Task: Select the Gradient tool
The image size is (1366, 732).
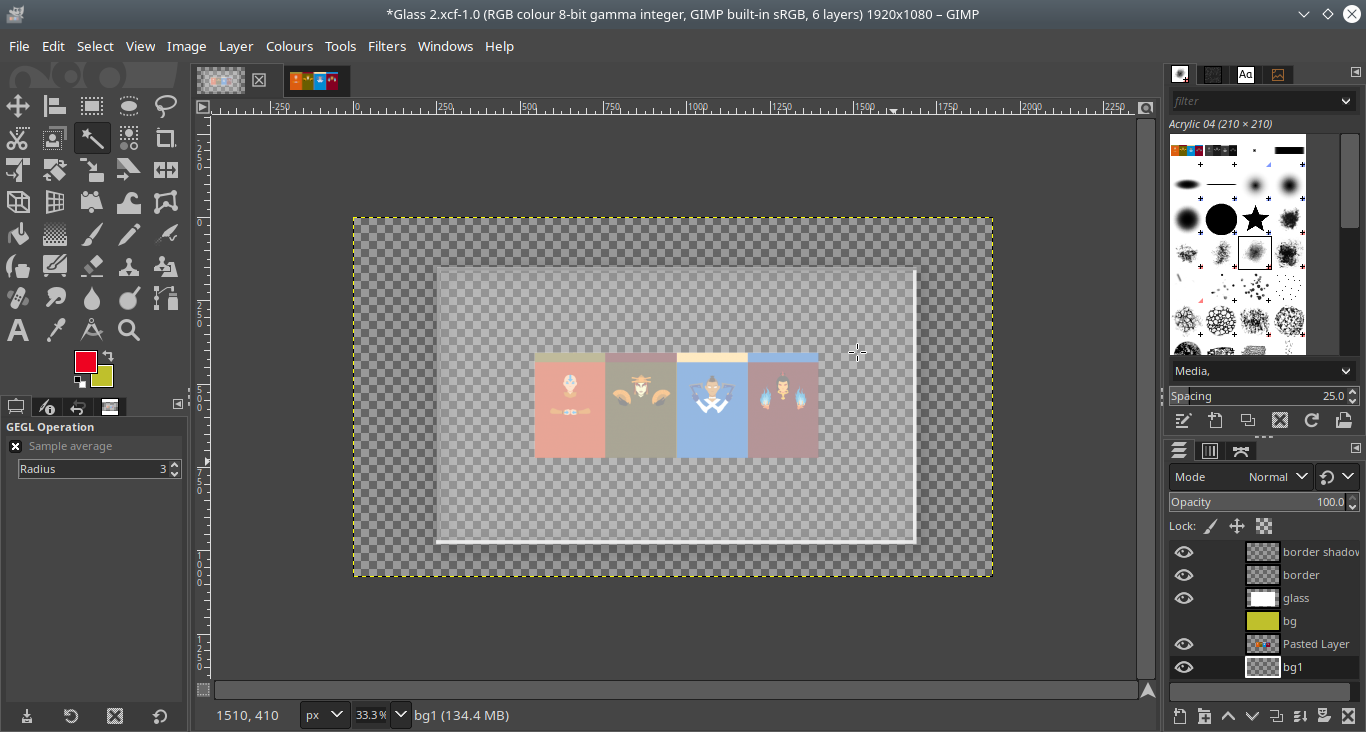Action: click(55, 234)
